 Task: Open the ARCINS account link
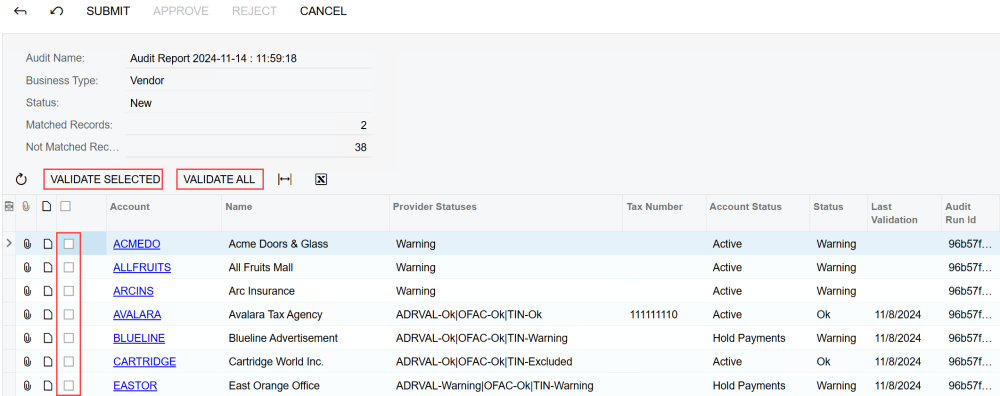click(133, 291)
